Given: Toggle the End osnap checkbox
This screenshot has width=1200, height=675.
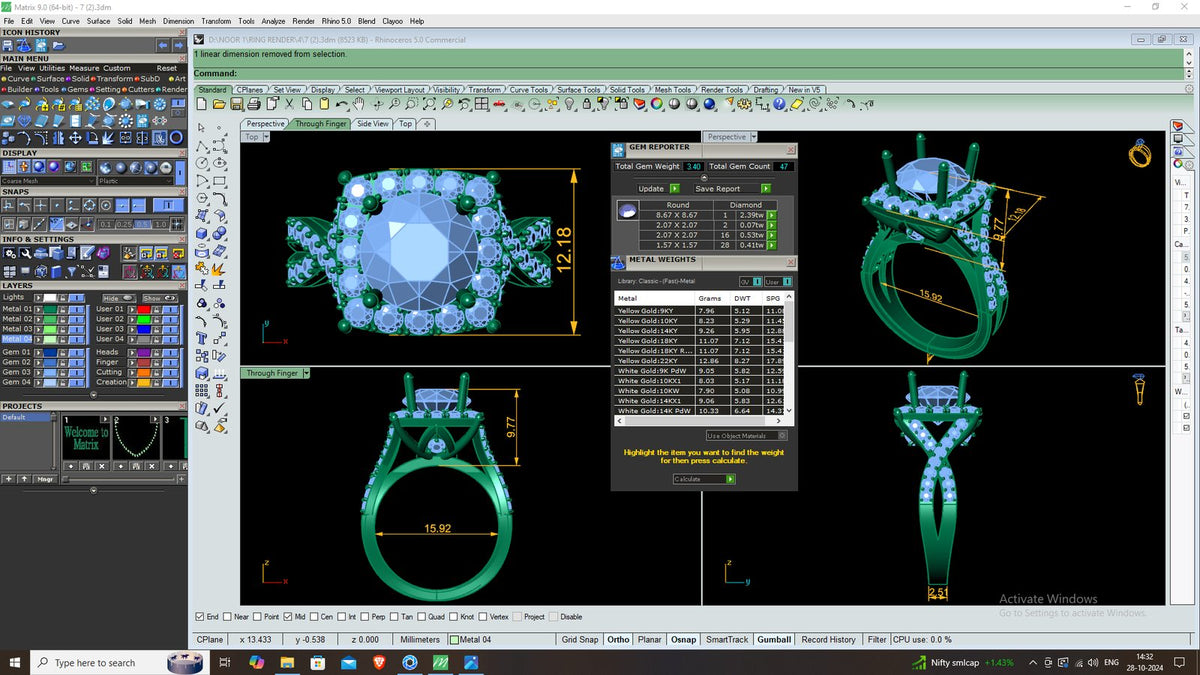Looking at the screenshot, I should 200,617.
